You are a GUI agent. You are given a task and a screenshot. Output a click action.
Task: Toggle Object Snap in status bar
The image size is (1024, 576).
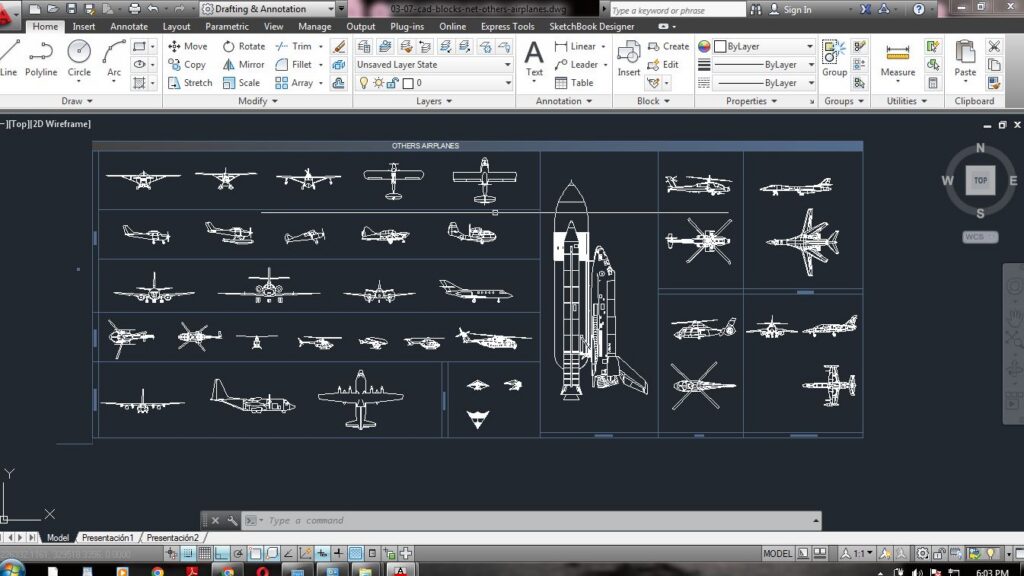(255, 554)
